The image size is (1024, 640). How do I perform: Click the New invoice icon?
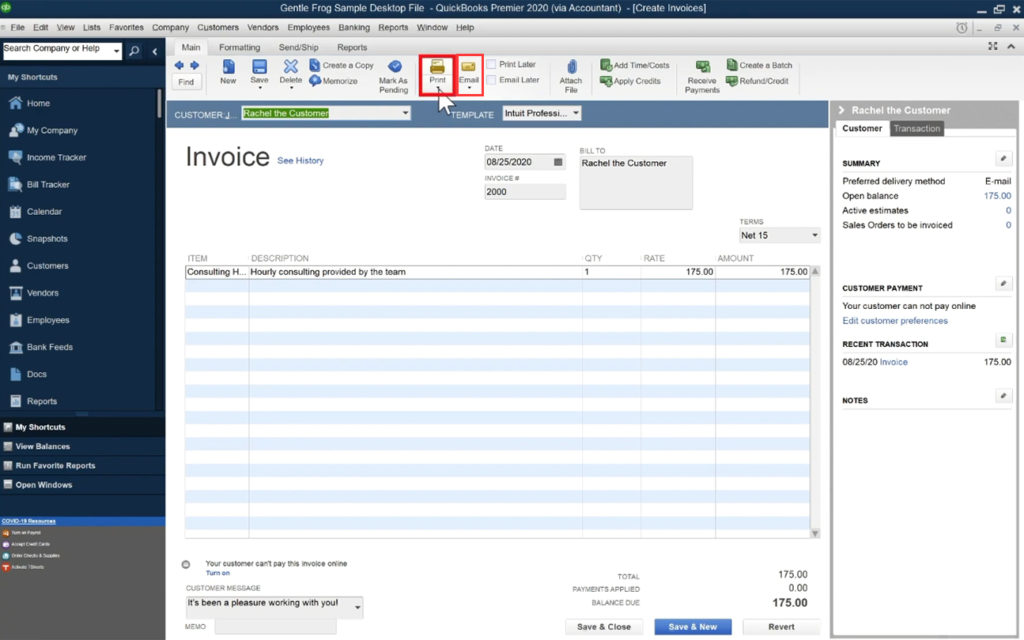click(228, 67)
